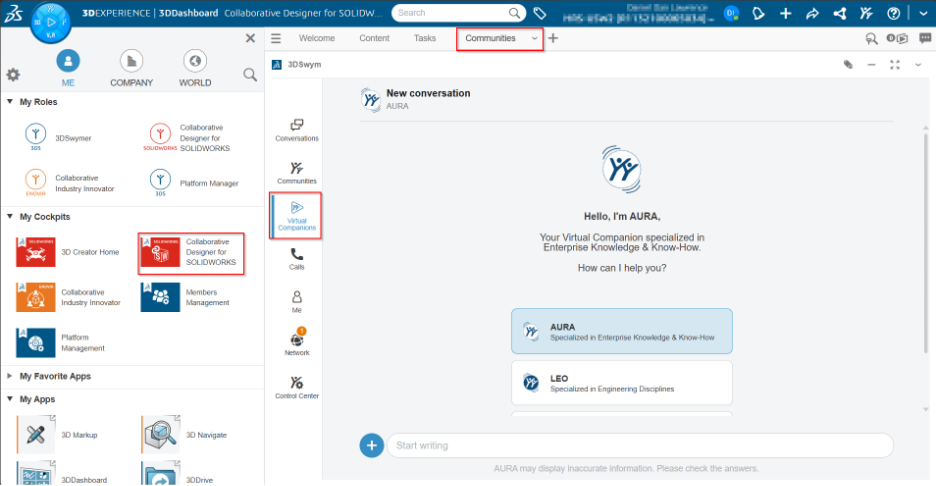Open the 3D Creator Home cockpit
The width and height of the screenshot is (936, 486).
coord(67,251)
